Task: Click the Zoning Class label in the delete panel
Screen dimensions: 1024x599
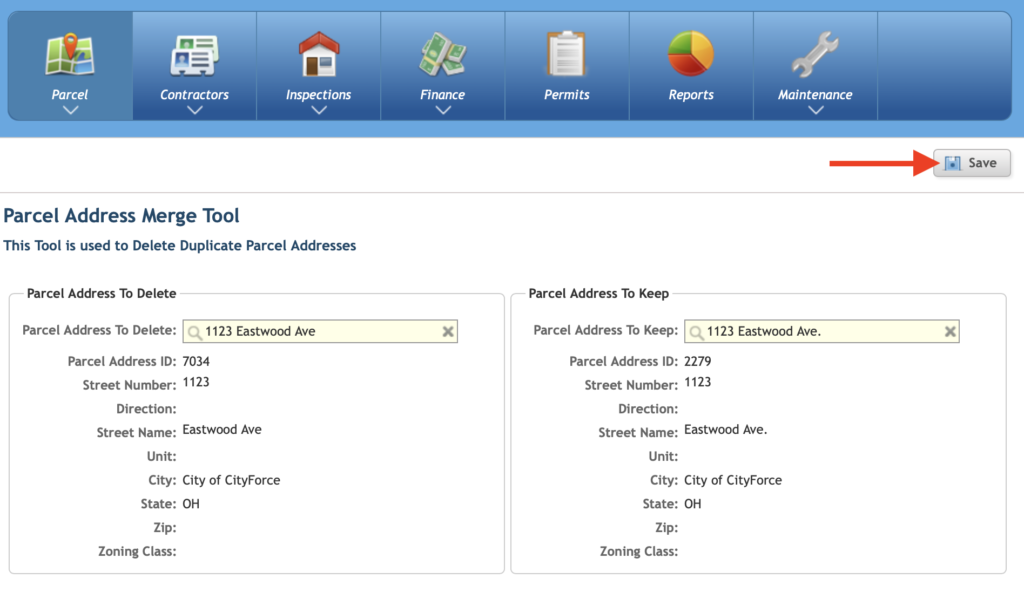Action: click(x=137, y=551)
